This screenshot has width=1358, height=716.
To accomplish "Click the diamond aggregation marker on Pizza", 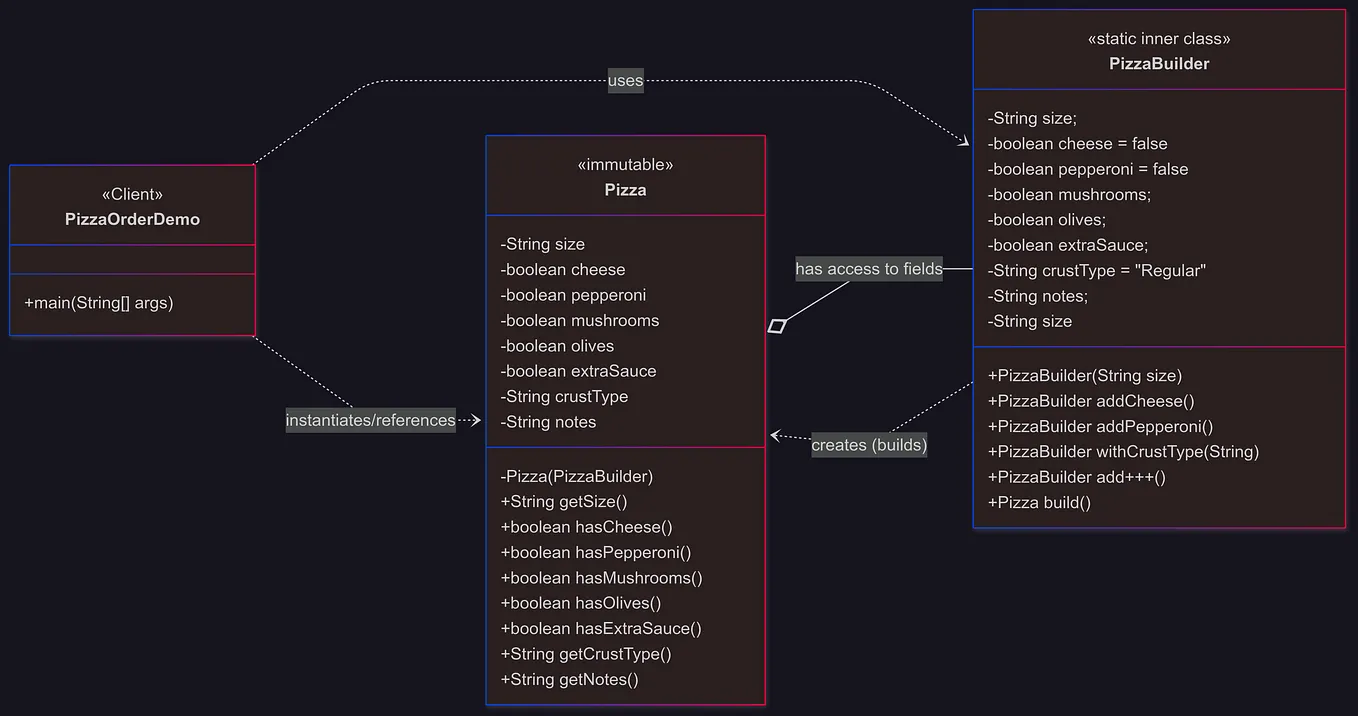I will tap(777, 325).
